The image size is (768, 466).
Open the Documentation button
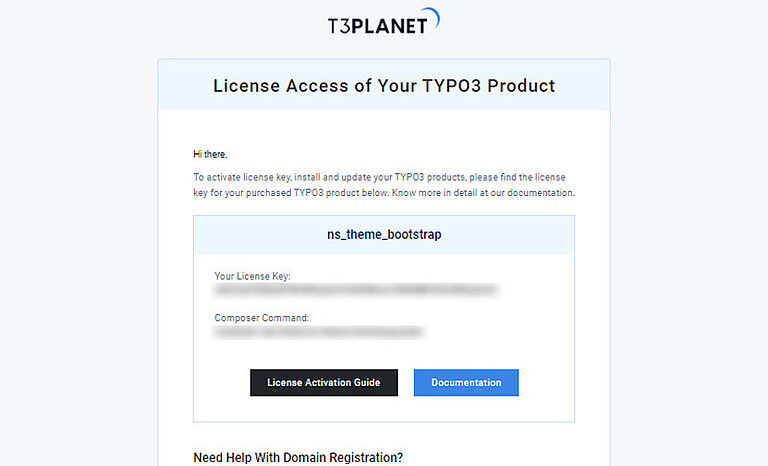(466, 383)
